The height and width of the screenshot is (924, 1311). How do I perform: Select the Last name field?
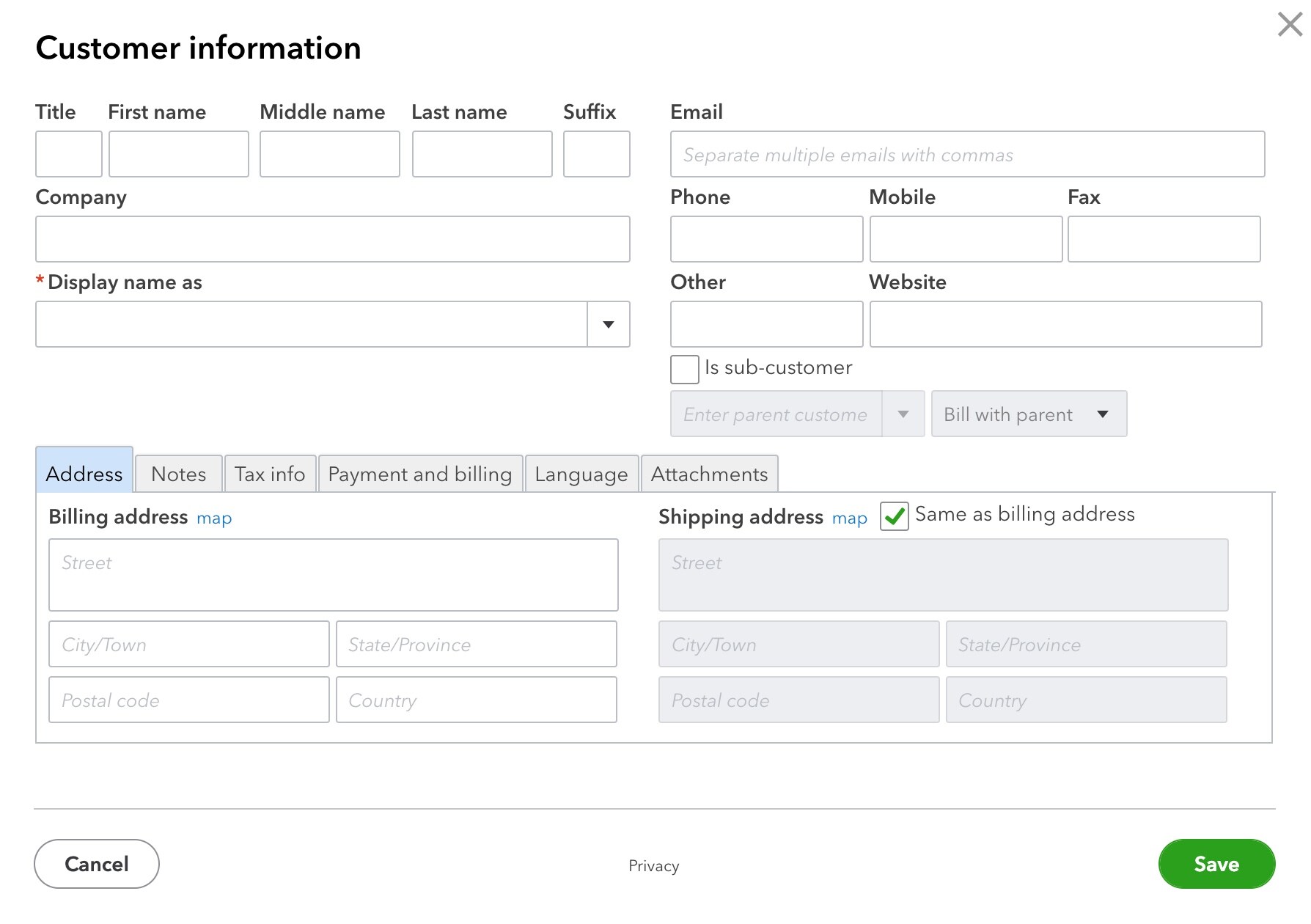point(482,154)
